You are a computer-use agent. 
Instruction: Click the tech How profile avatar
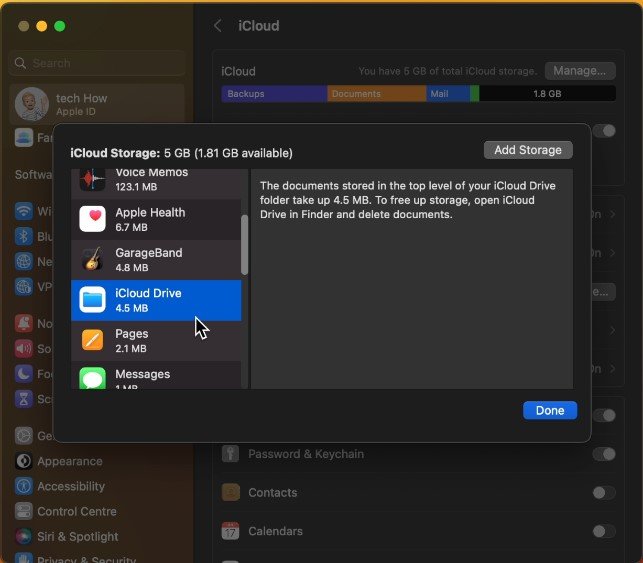point(32,104)
